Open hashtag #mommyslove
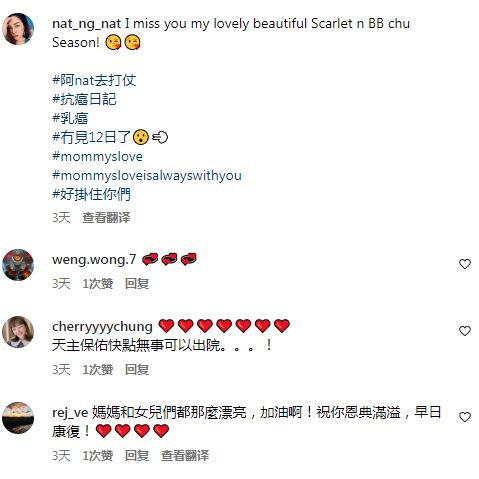Viewport: 479px width, 479px height. click(97, 156)
